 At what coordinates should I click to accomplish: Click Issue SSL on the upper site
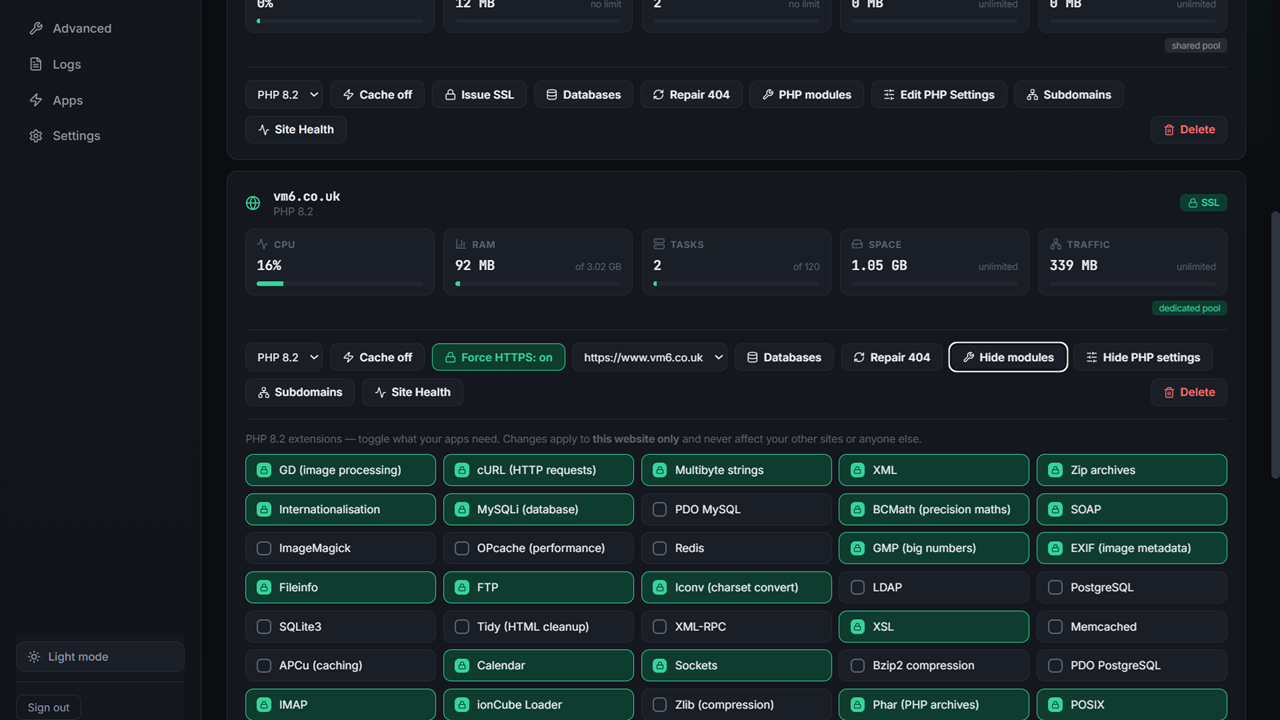tap(479, 94)
